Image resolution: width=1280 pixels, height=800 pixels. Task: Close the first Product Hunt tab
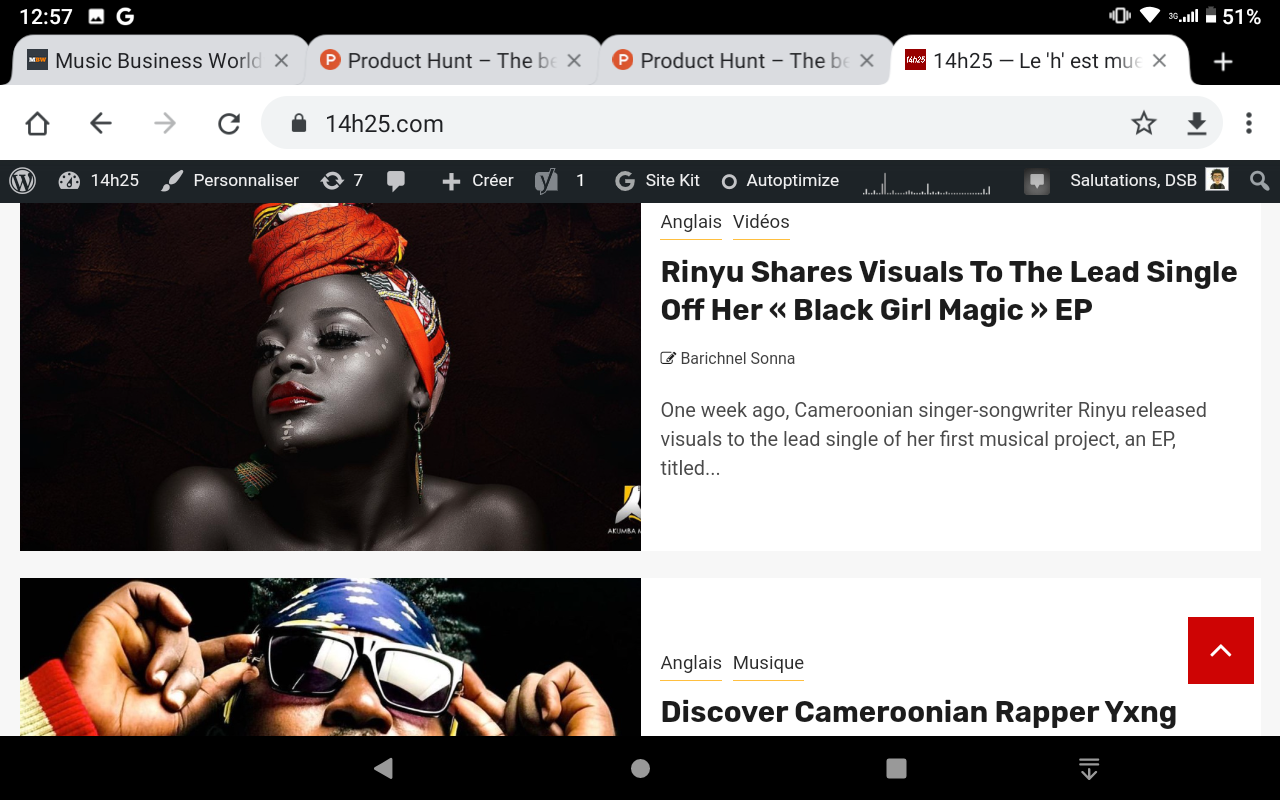tap(574, 61)
